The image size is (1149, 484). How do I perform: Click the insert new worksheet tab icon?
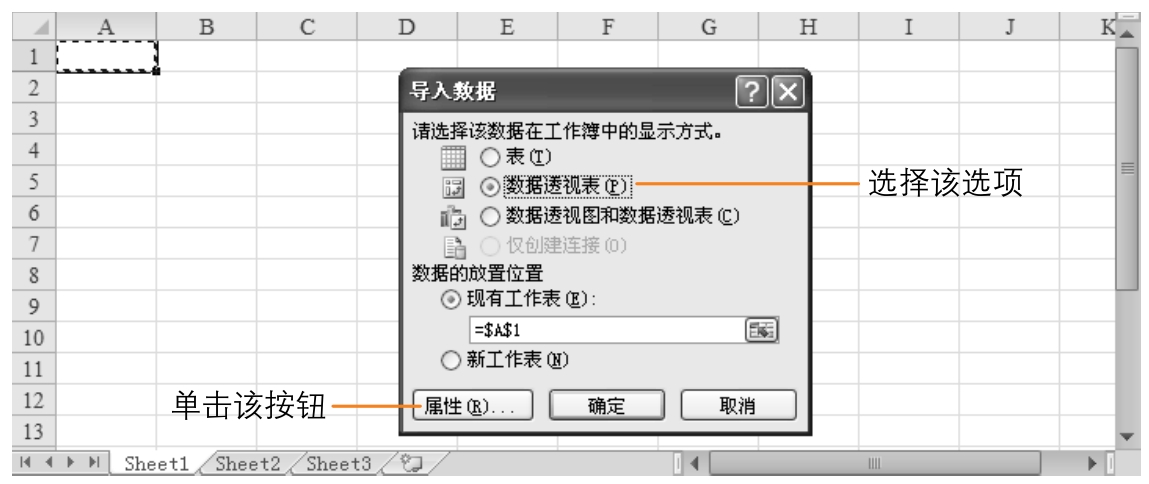408,464
